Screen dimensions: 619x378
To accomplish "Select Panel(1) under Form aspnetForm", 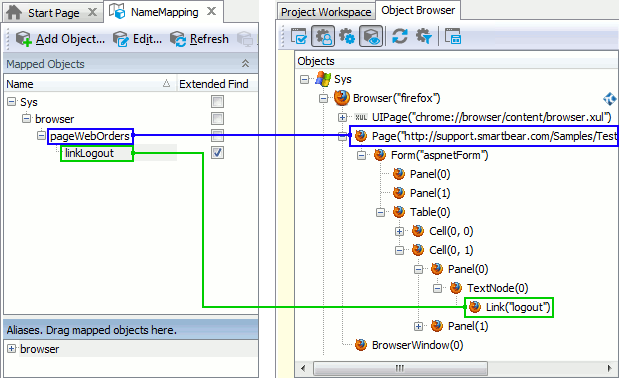I will pos(430,193).
